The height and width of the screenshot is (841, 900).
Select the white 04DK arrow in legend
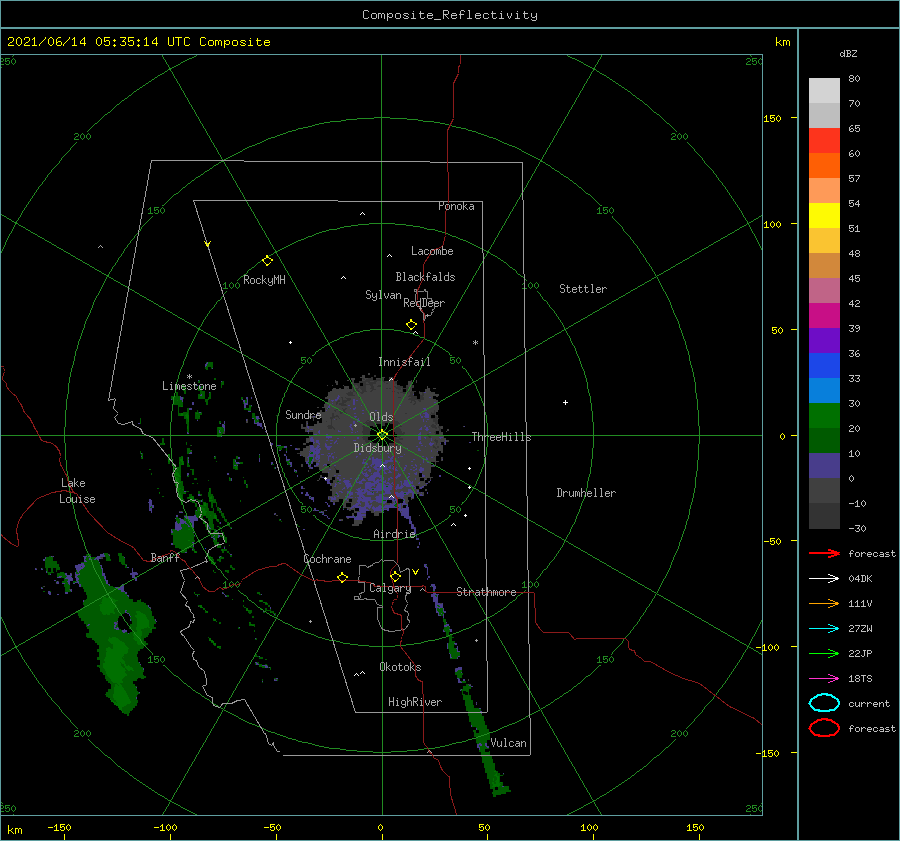pos(824,579)
